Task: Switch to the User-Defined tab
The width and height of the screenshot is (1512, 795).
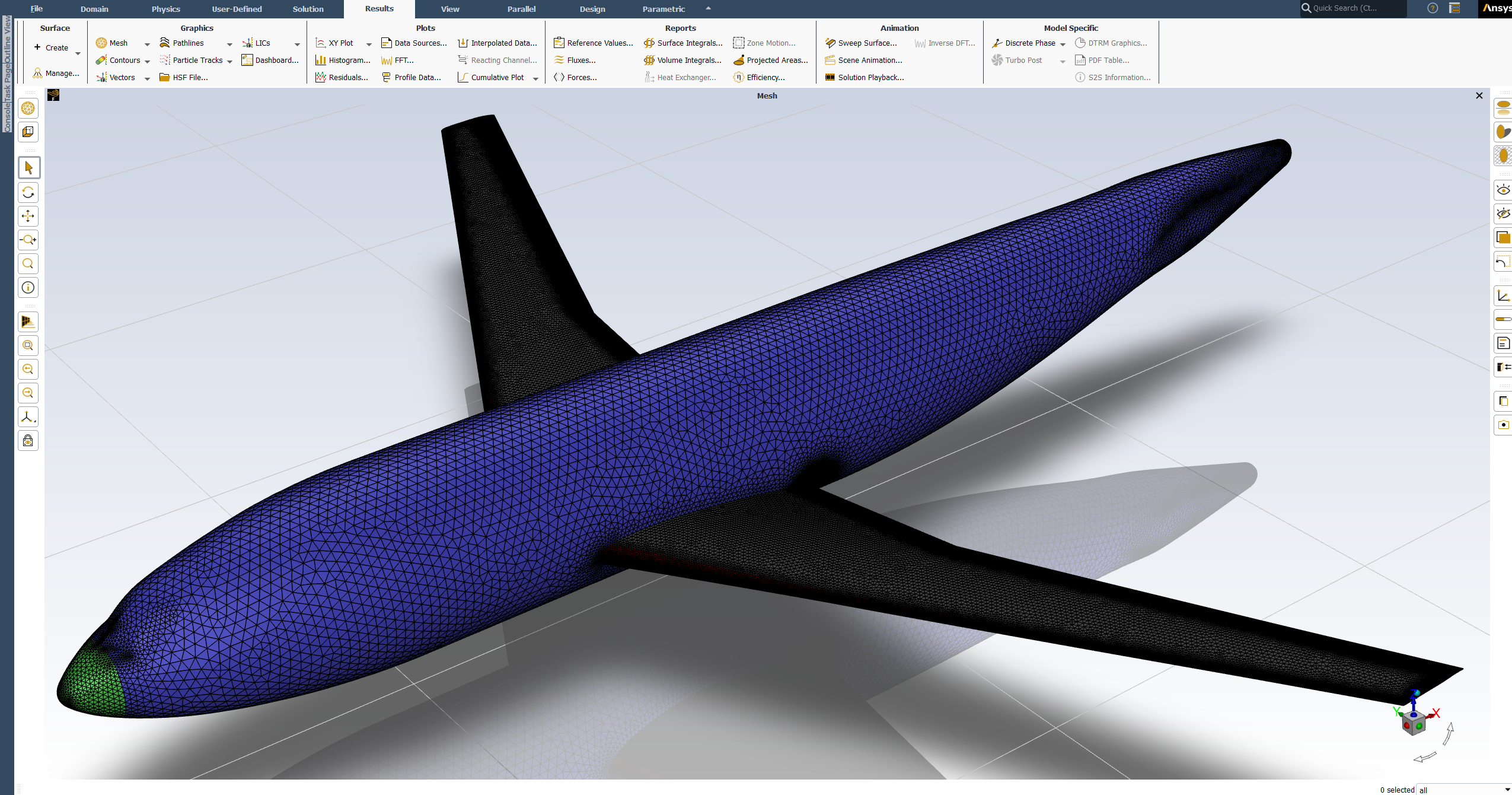Action: click(237, 9)
